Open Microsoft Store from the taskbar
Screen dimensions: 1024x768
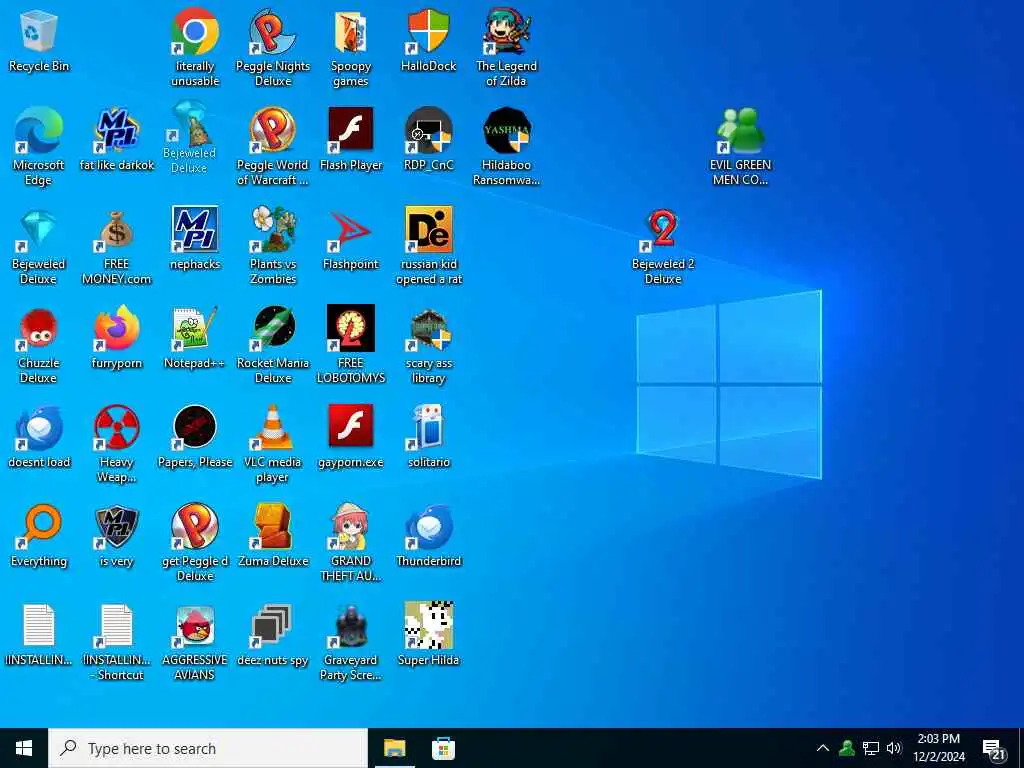point(443,748)
